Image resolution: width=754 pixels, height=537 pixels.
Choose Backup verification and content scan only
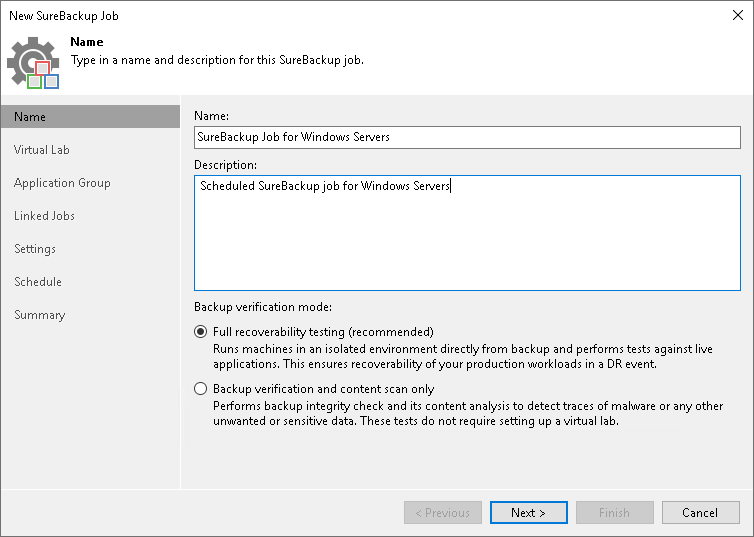pos(201,388)
